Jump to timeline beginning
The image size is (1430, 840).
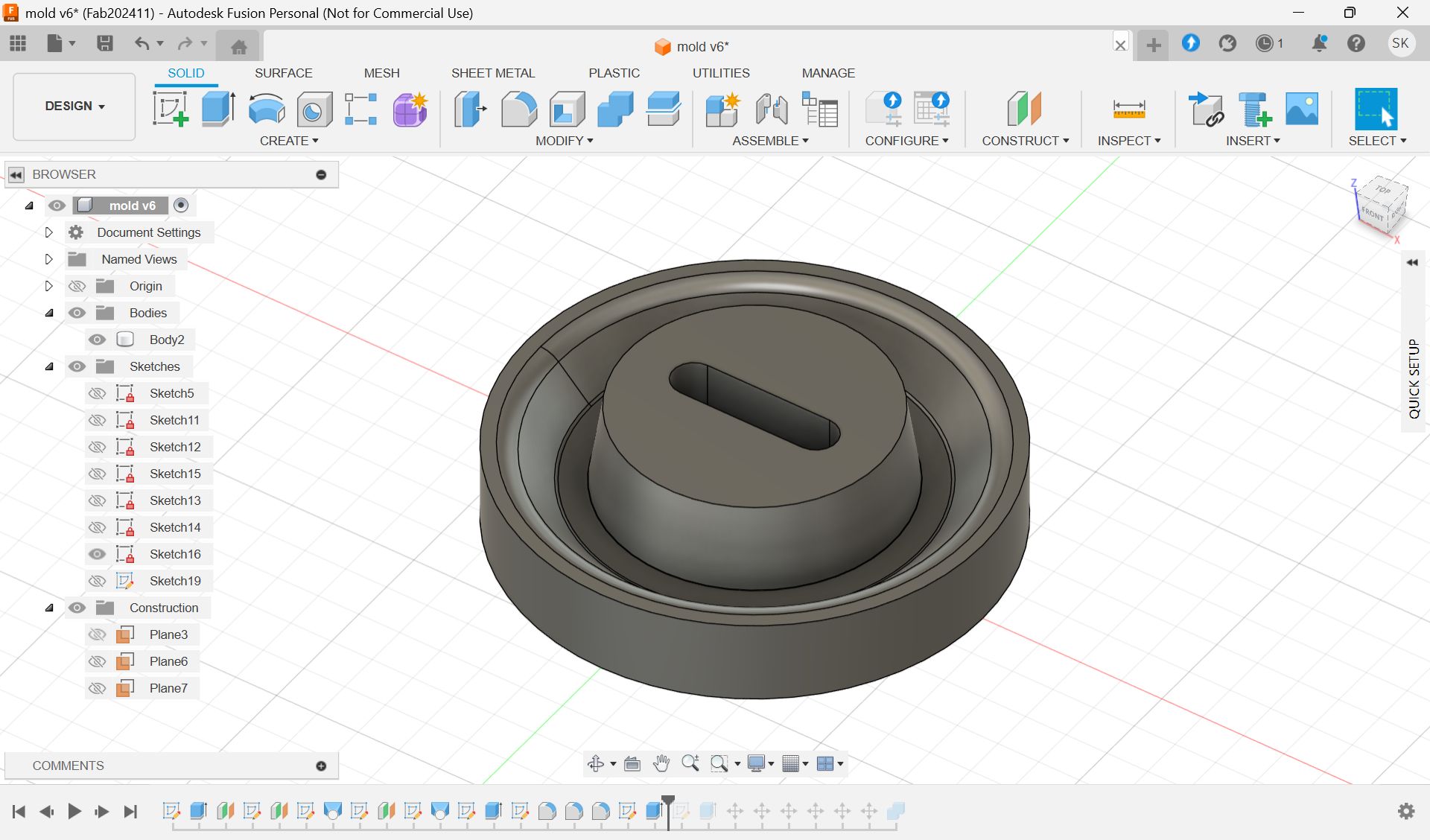(19, 811)
